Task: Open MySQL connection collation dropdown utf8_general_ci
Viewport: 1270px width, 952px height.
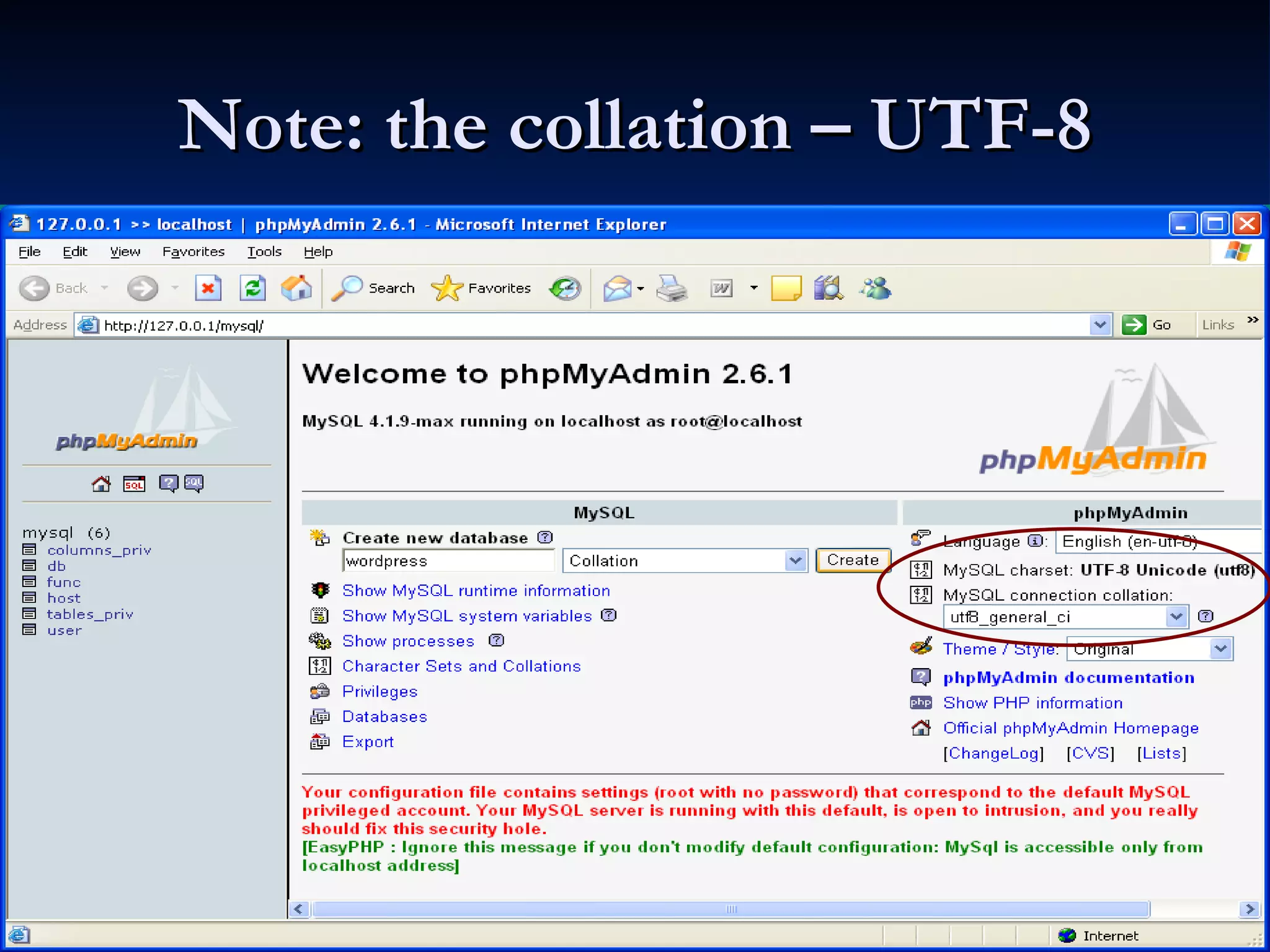Action: [x=1065, y=617]
